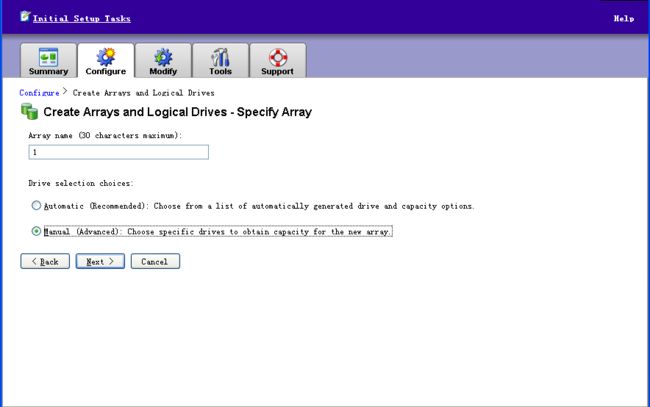This screenshot has width=650, height=407.
Task: Click the Cancel button
Action: (x=155, y=262)
